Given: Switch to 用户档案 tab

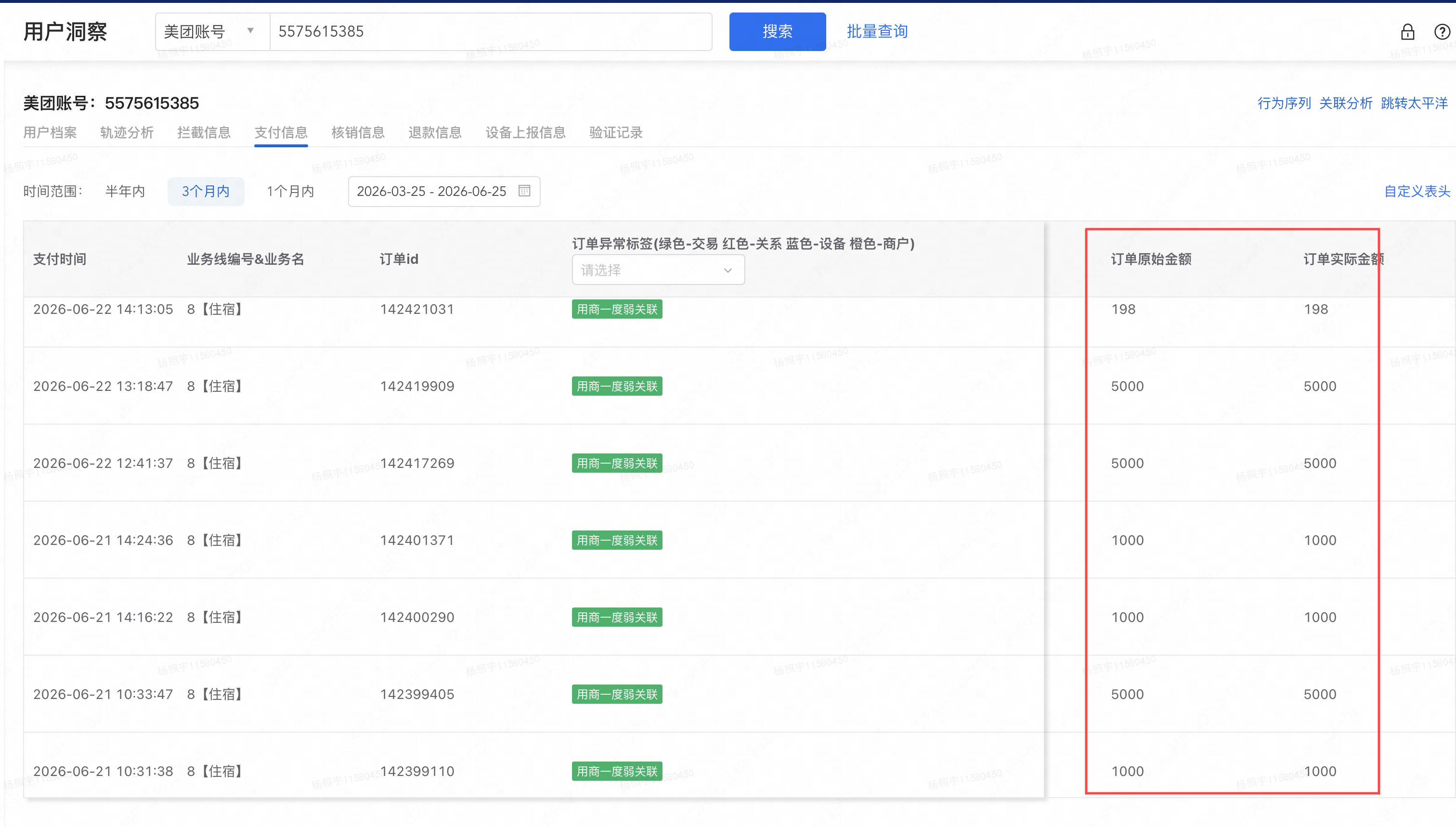Looking at the screenshot, I should 50,133.
